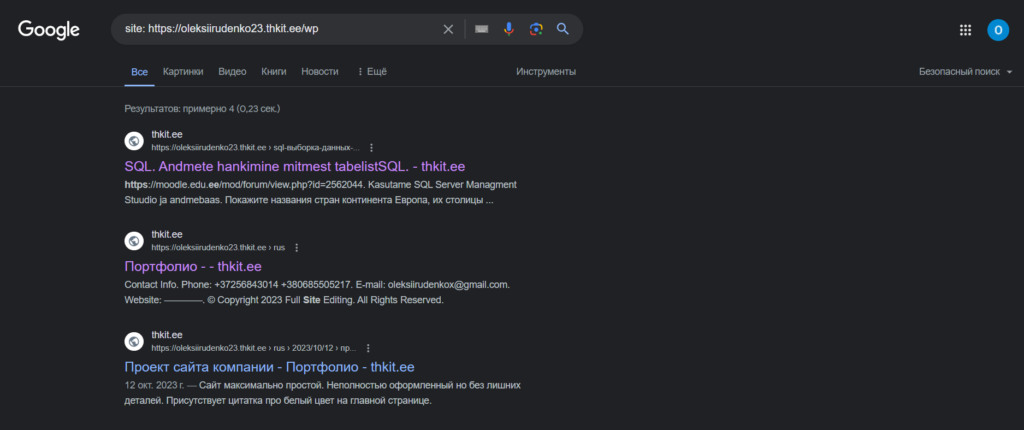
Task: Click globe favicon of Портфолио result
Action: pyautogui.click(x=134, y=241)
